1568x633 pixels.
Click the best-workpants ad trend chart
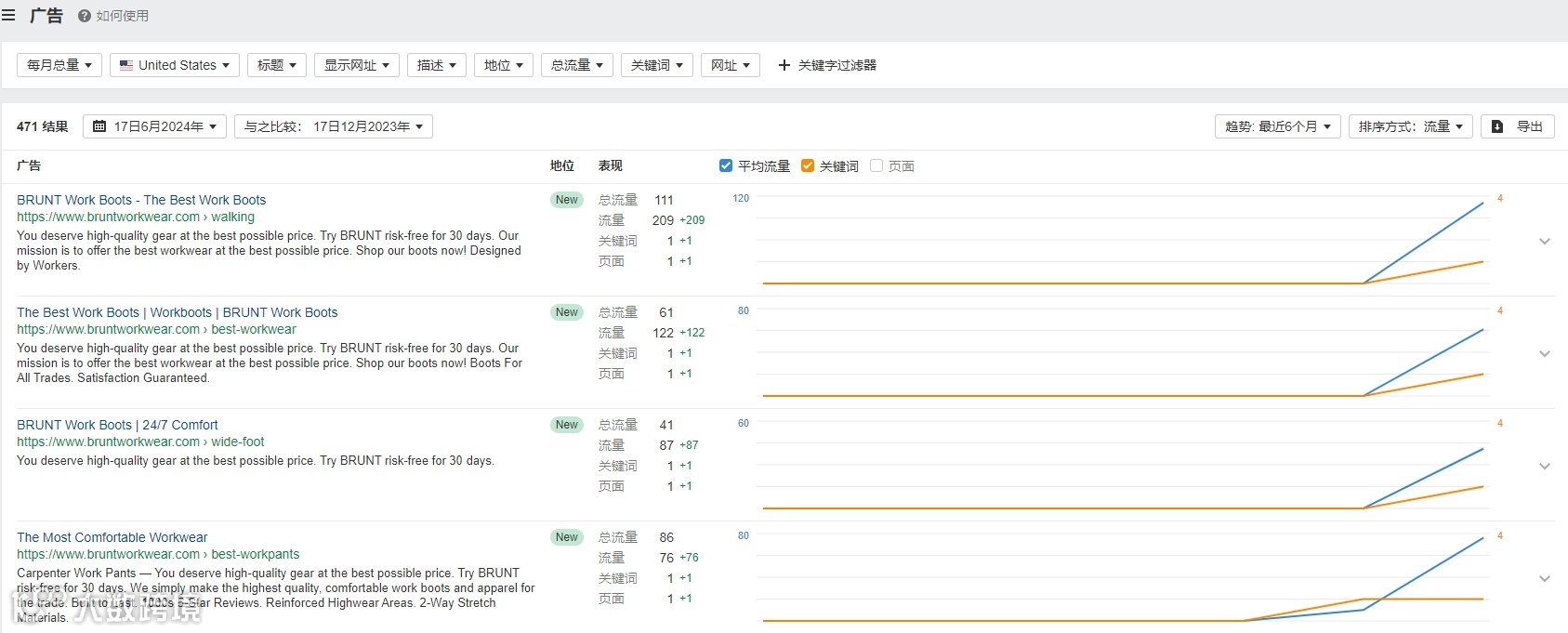[1122, 578]
